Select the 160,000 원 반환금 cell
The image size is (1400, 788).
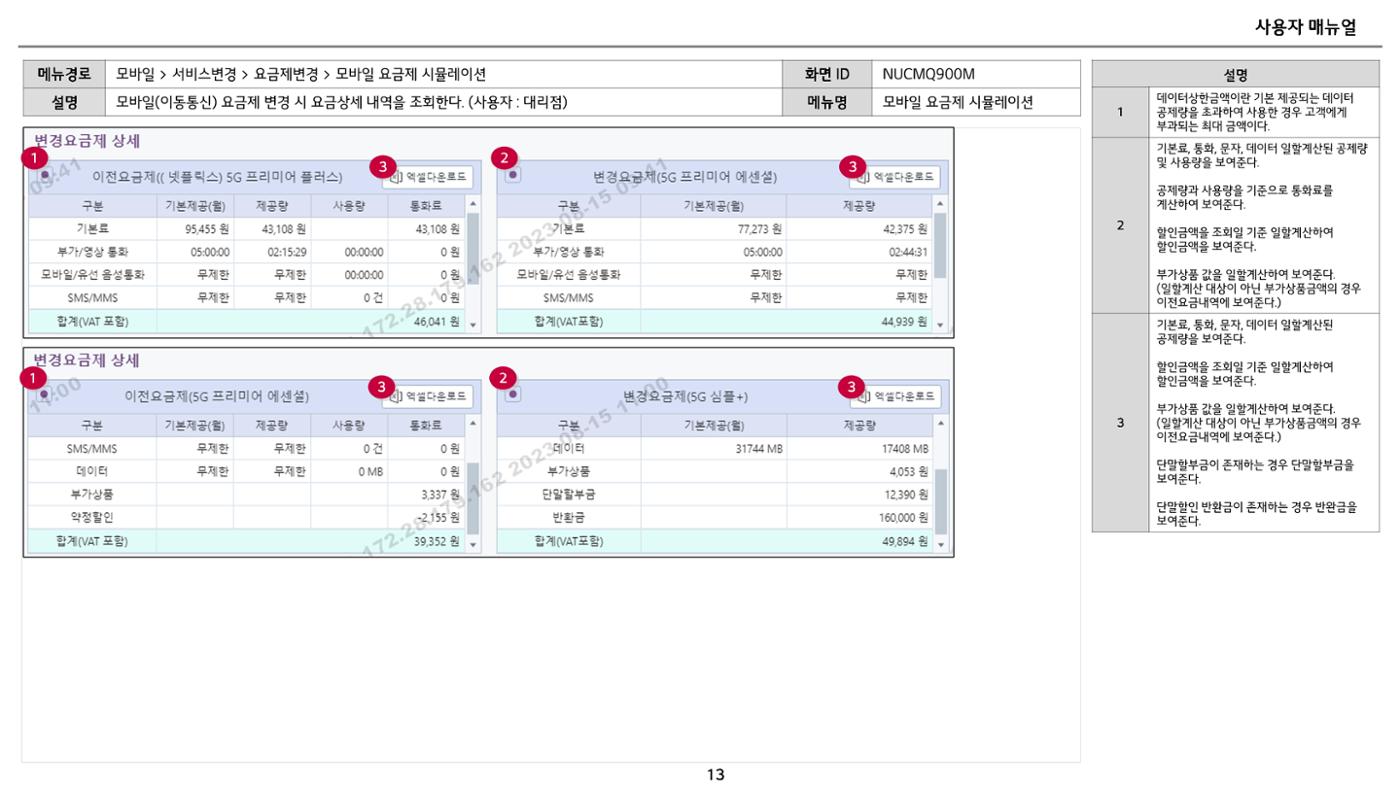[860, 518]
